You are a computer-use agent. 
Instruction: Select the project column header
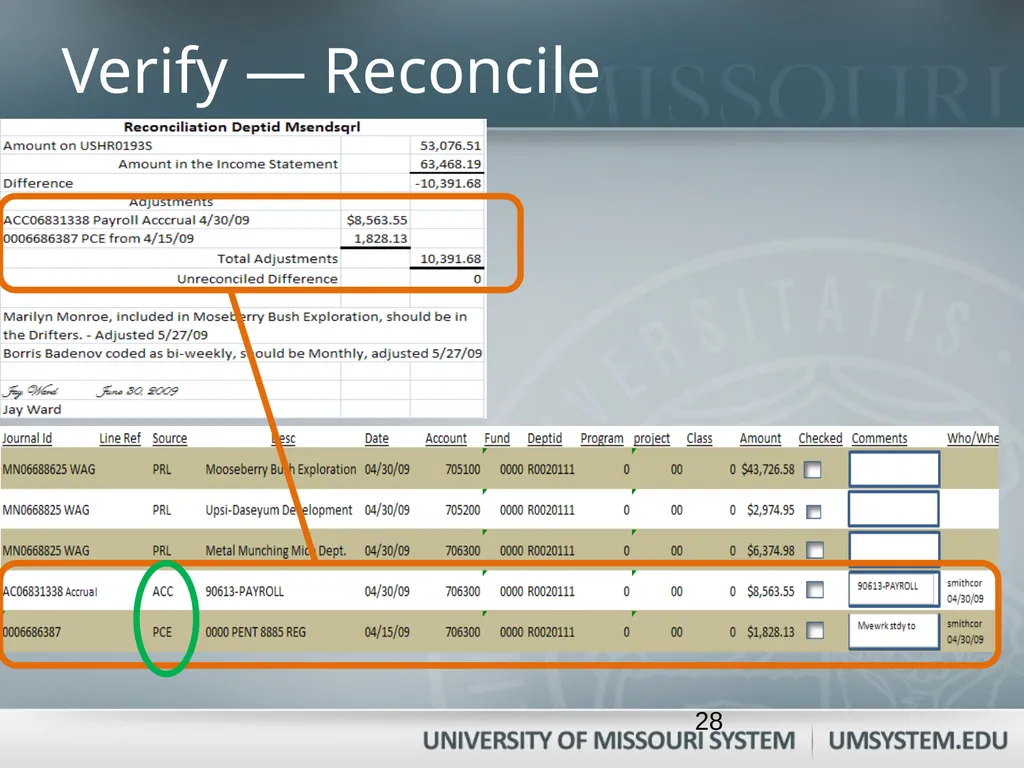coord(651,438)
